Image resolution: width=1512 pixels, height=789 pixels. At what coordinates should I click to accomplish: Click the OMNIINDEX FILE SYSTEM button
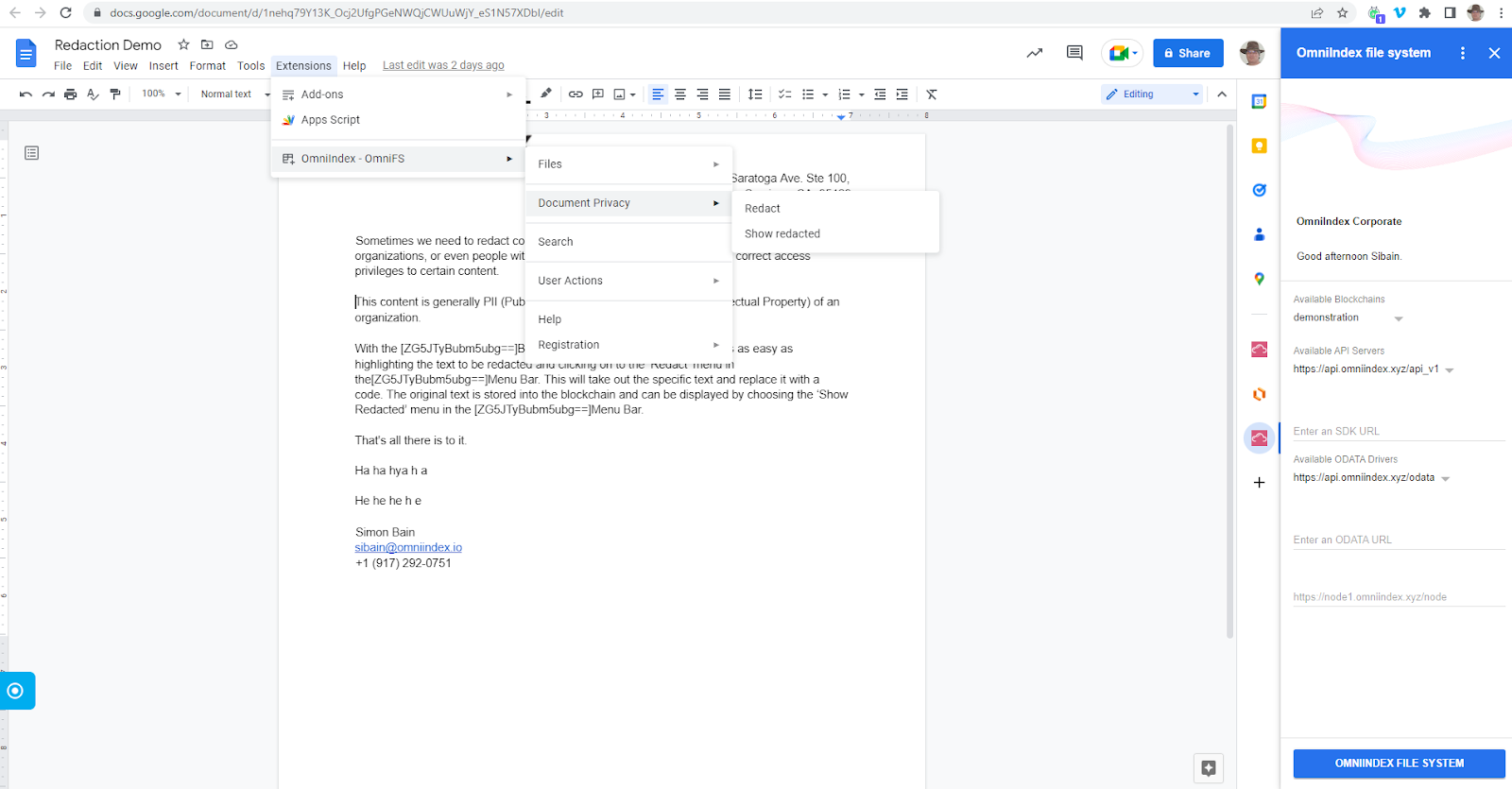pyautogui.click(x=1399, y=763)
